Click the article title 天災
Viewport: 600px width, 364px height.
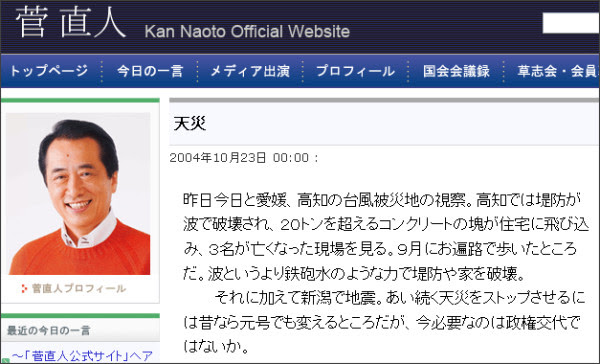(x=190, y=124)
